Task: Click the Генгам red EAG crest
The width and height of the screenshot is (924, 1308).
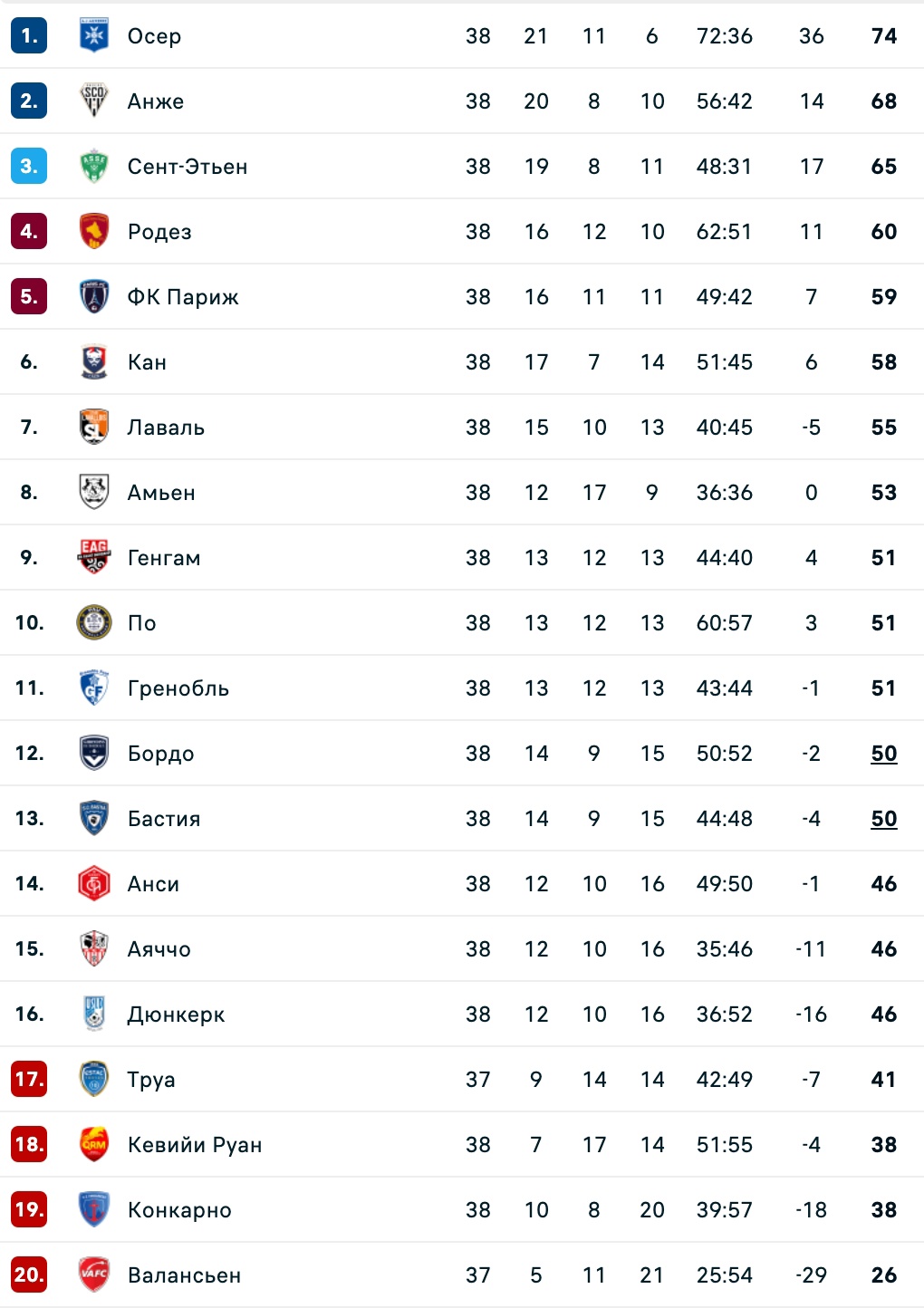Action: click(94, 558)
